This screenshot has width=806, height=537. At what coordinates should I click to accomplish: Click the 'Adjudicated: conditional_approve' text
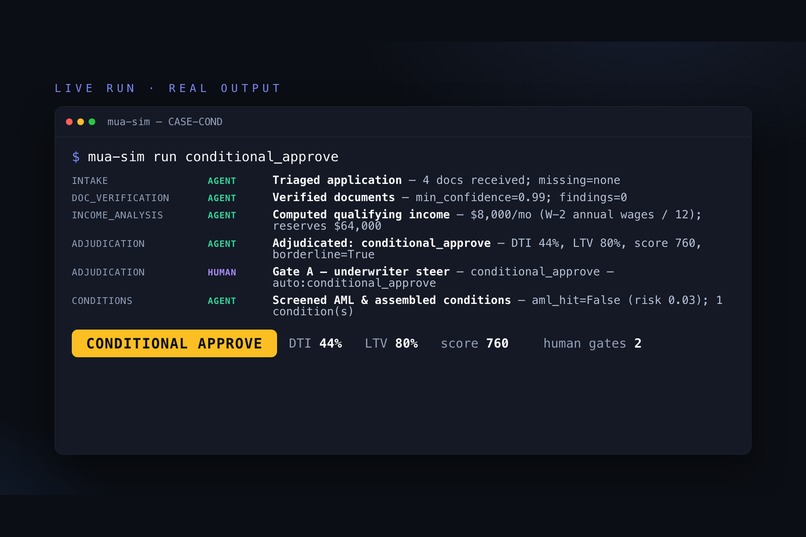pyautogui.click(x=381, y=243)
